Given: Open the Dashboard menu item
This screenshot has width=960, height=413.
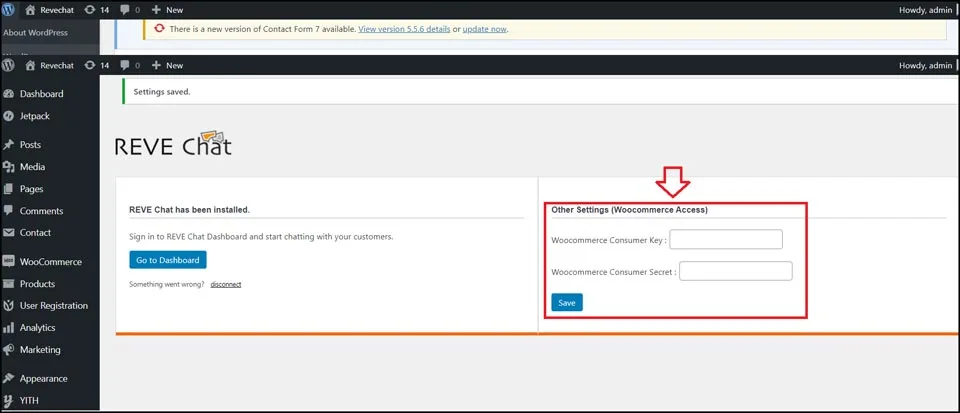Looking at the screenshot, I should pyautogui.click(x=41, y=94).
